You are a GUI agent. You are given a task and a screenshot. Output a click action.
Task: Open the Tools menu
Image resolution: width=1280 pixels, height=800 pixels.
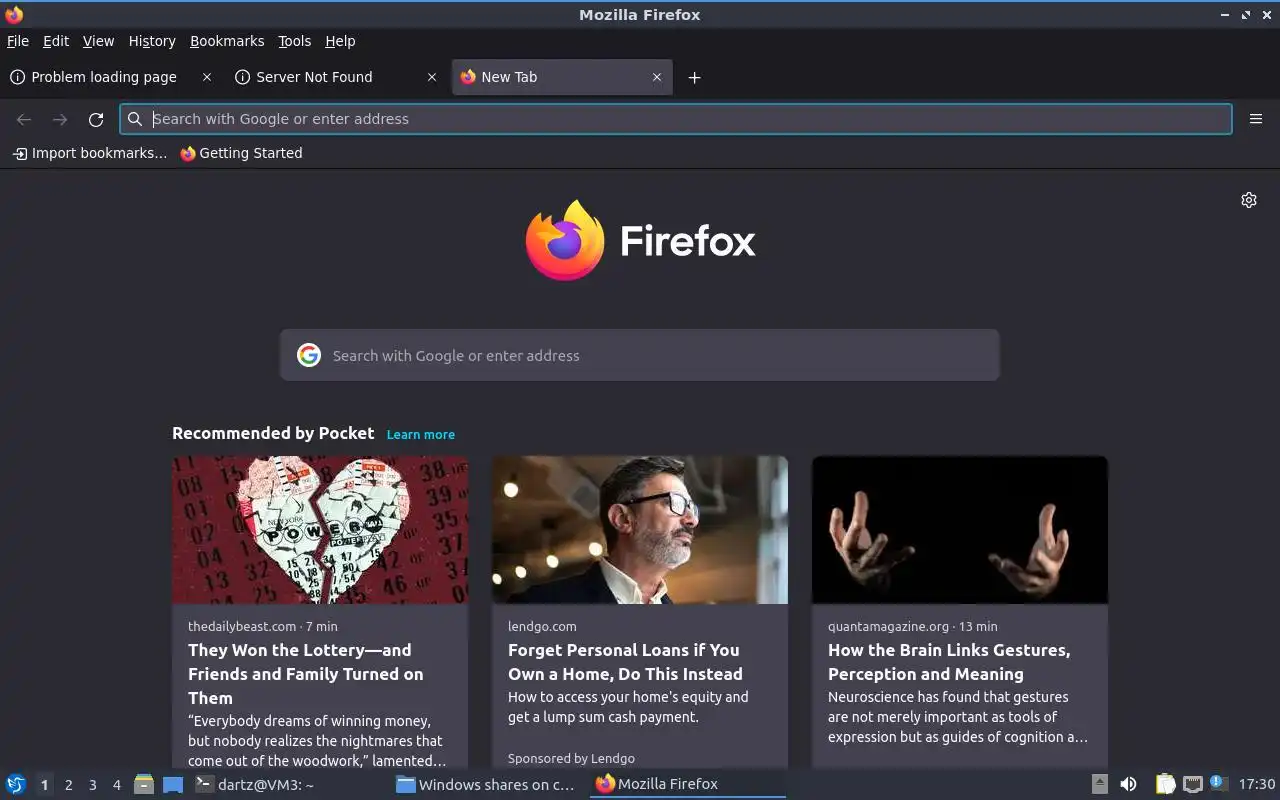click(x=295, y=41)
